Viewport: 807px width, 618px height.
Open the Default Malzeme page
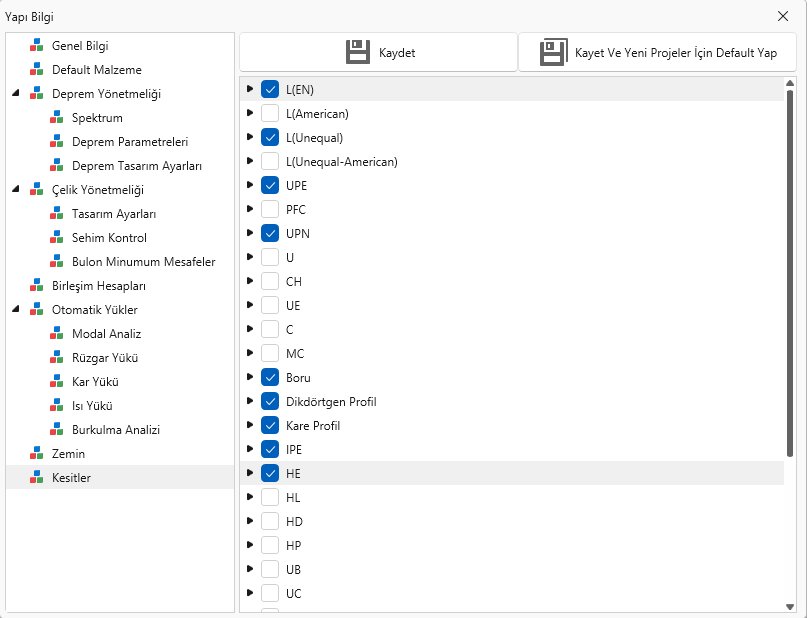96,70
